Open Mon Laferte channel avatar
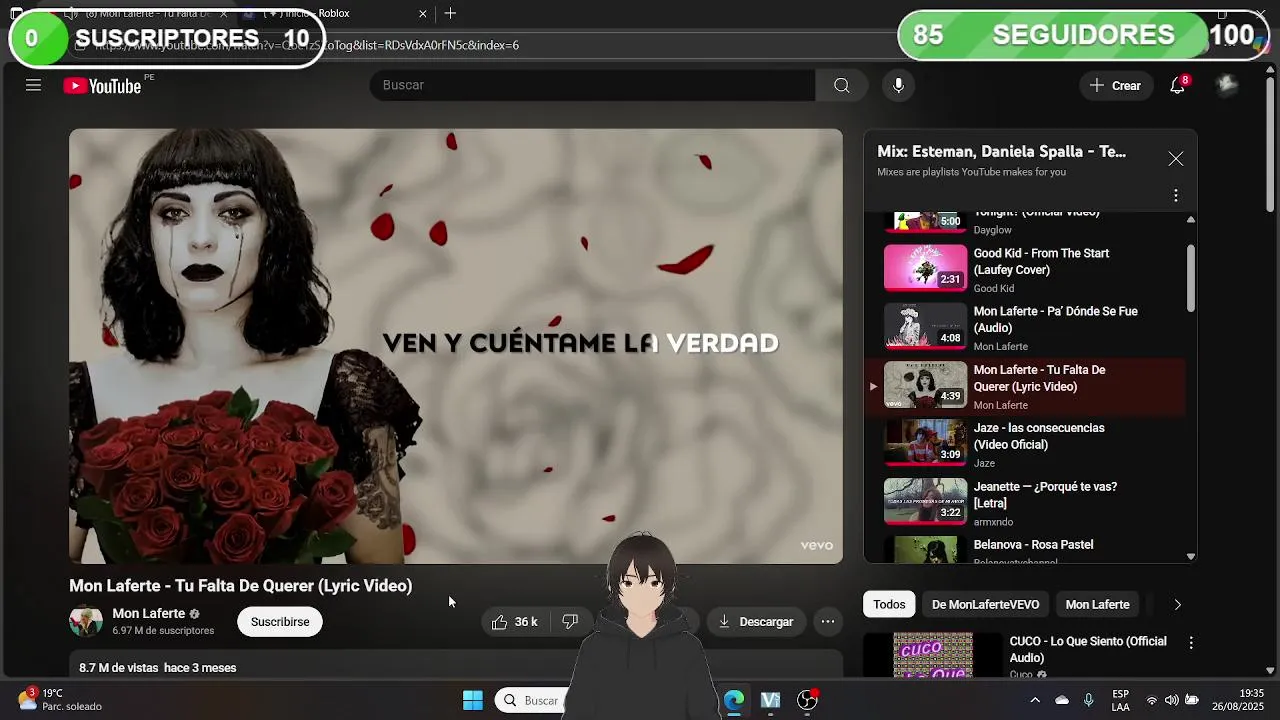1280x720 pixels. click(86, 621)
